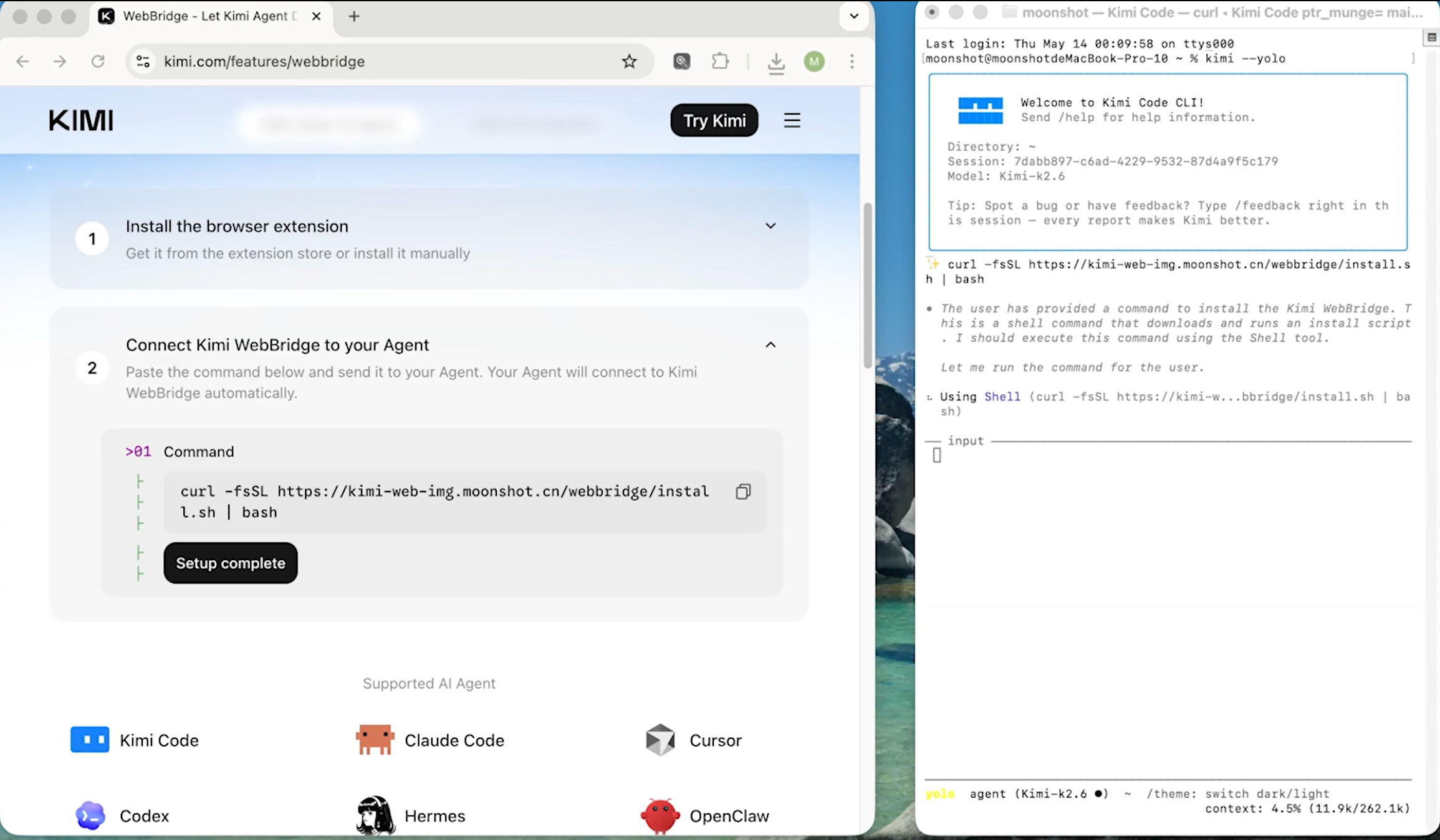Click the browser forward arrow
The width and height of the screenshot is (1440, 840).
pos(60,61)
